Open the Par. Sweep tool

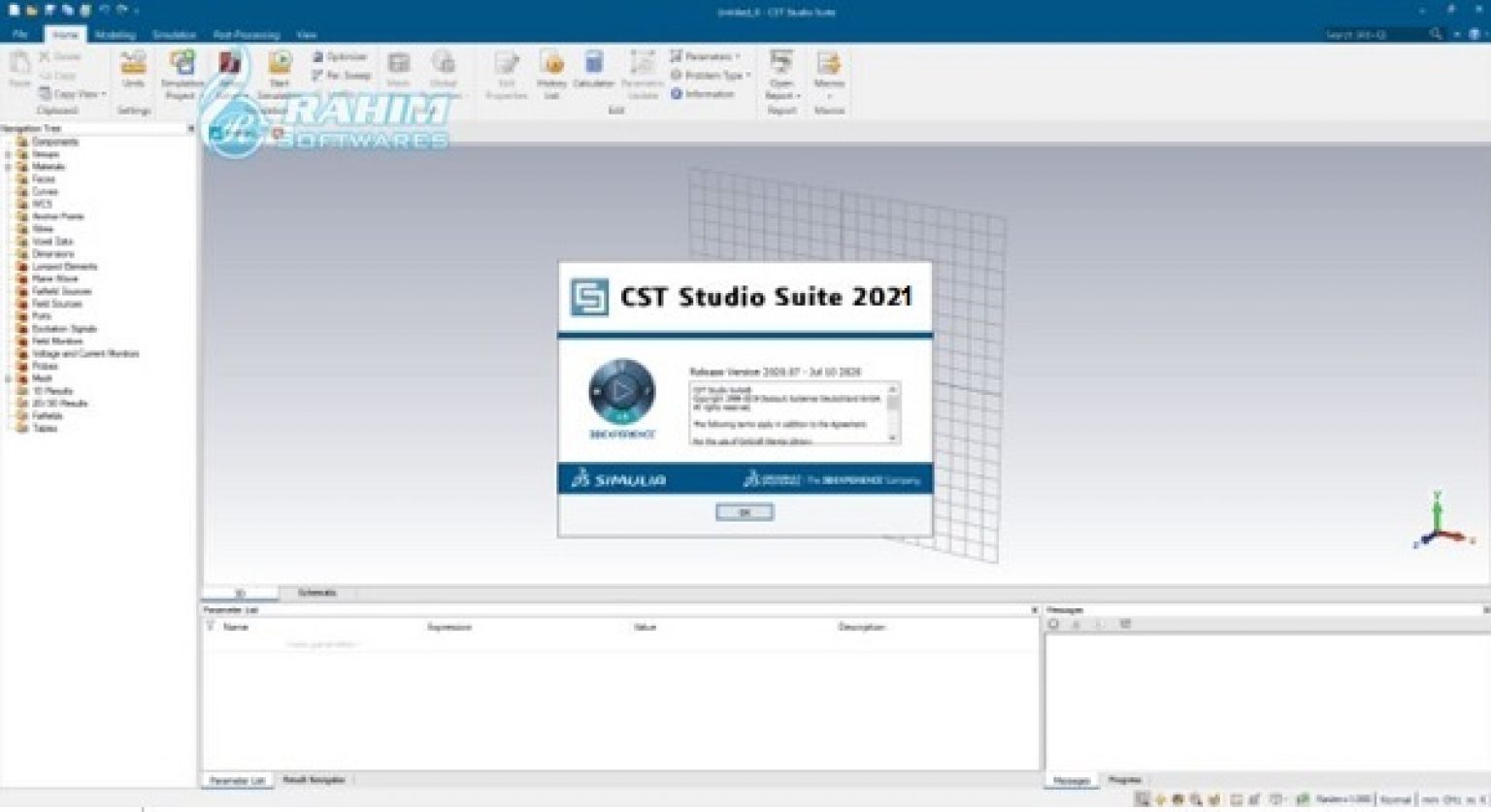click(x=342, y=76)
